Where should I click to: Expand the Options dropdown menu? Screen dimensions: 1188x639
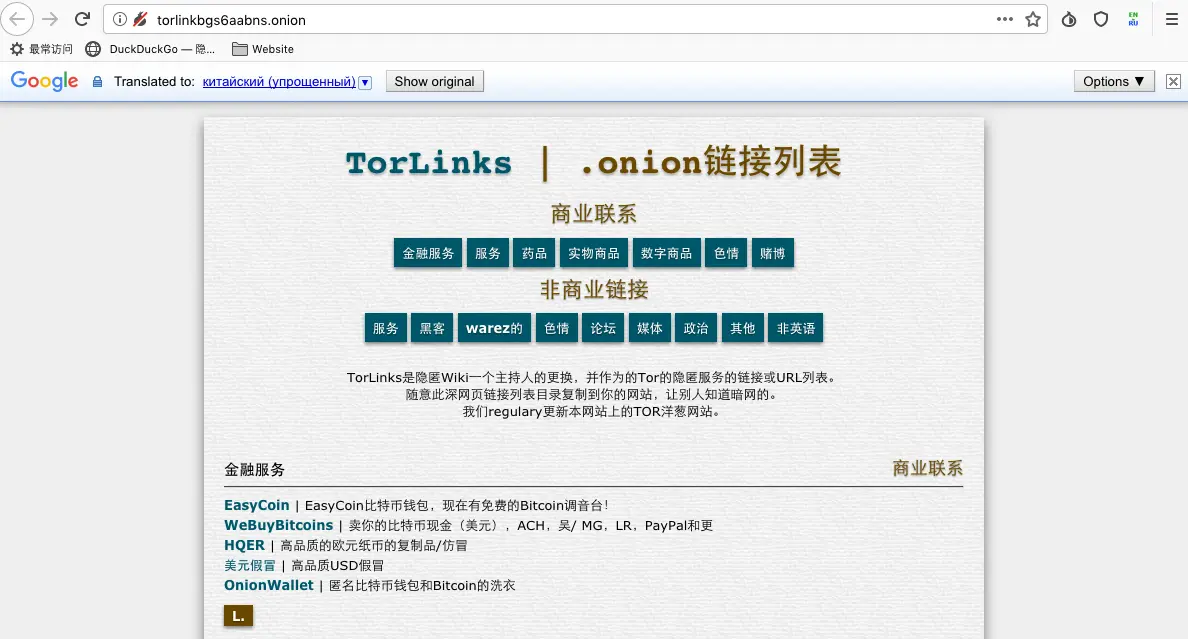point(1114,81)
